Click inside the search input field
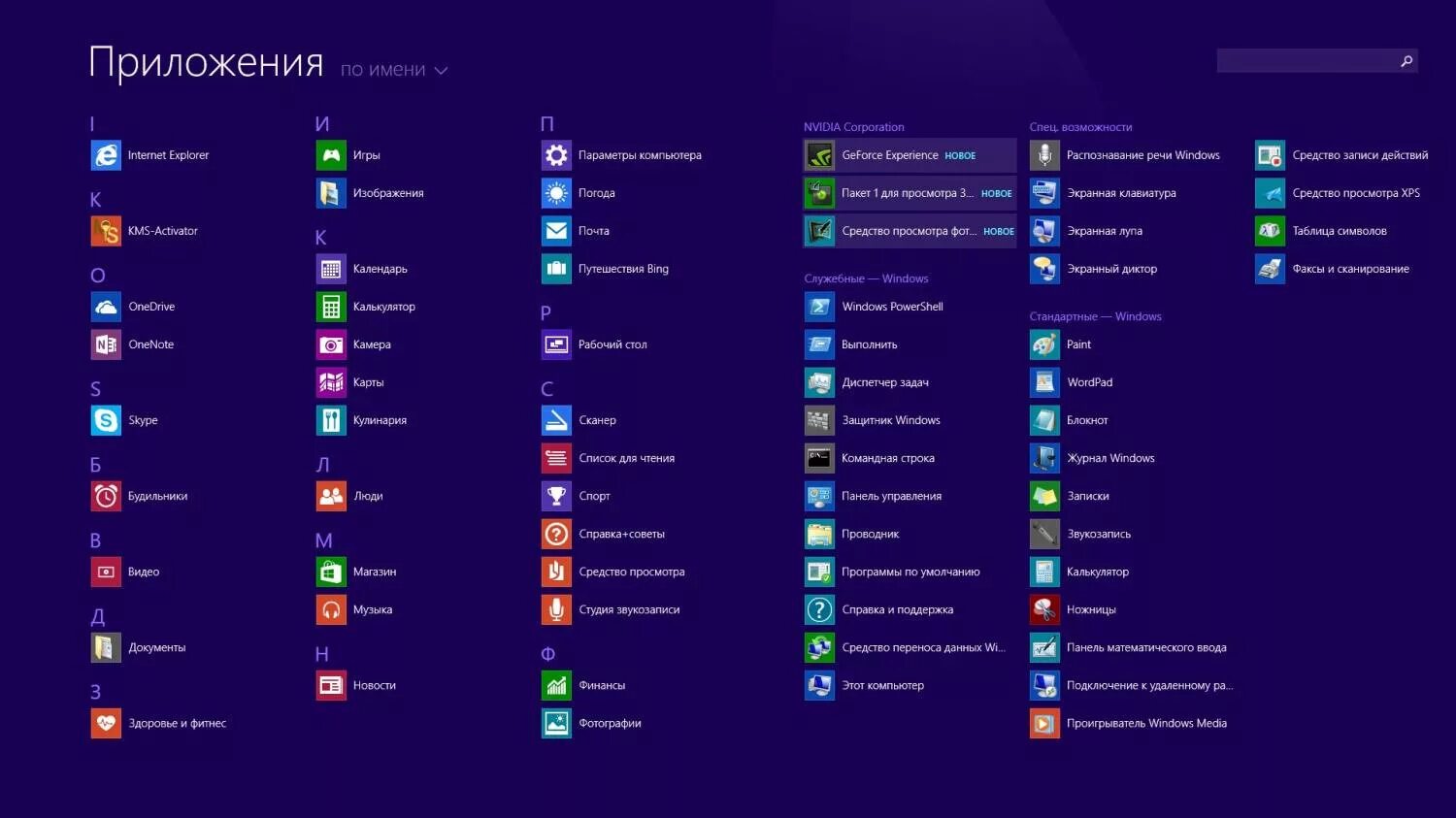The image size is (1456, 818). (x=1301, y=60)
